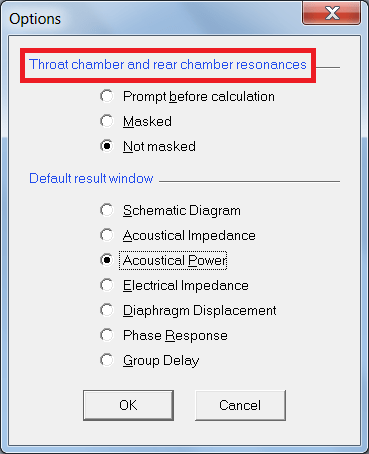The image size is (369, 454).
Task: Confirm settings with the OK button
Action: click(128, 405)
